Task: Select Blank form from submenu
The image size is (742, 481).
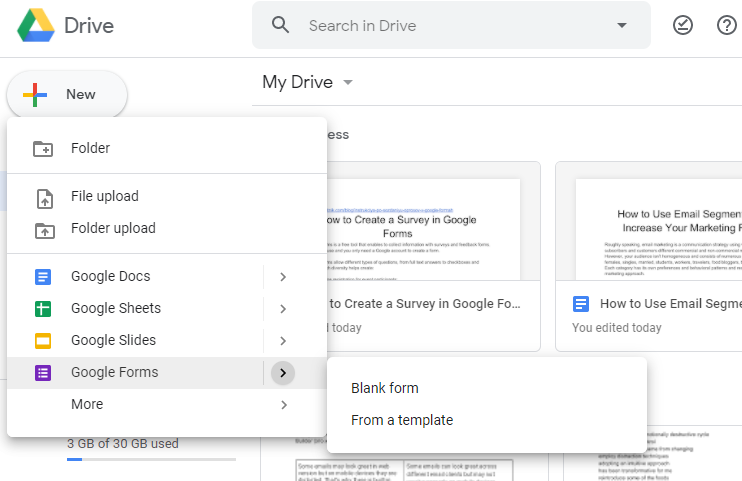Action: pyautogui.click(x=385, y=388)
